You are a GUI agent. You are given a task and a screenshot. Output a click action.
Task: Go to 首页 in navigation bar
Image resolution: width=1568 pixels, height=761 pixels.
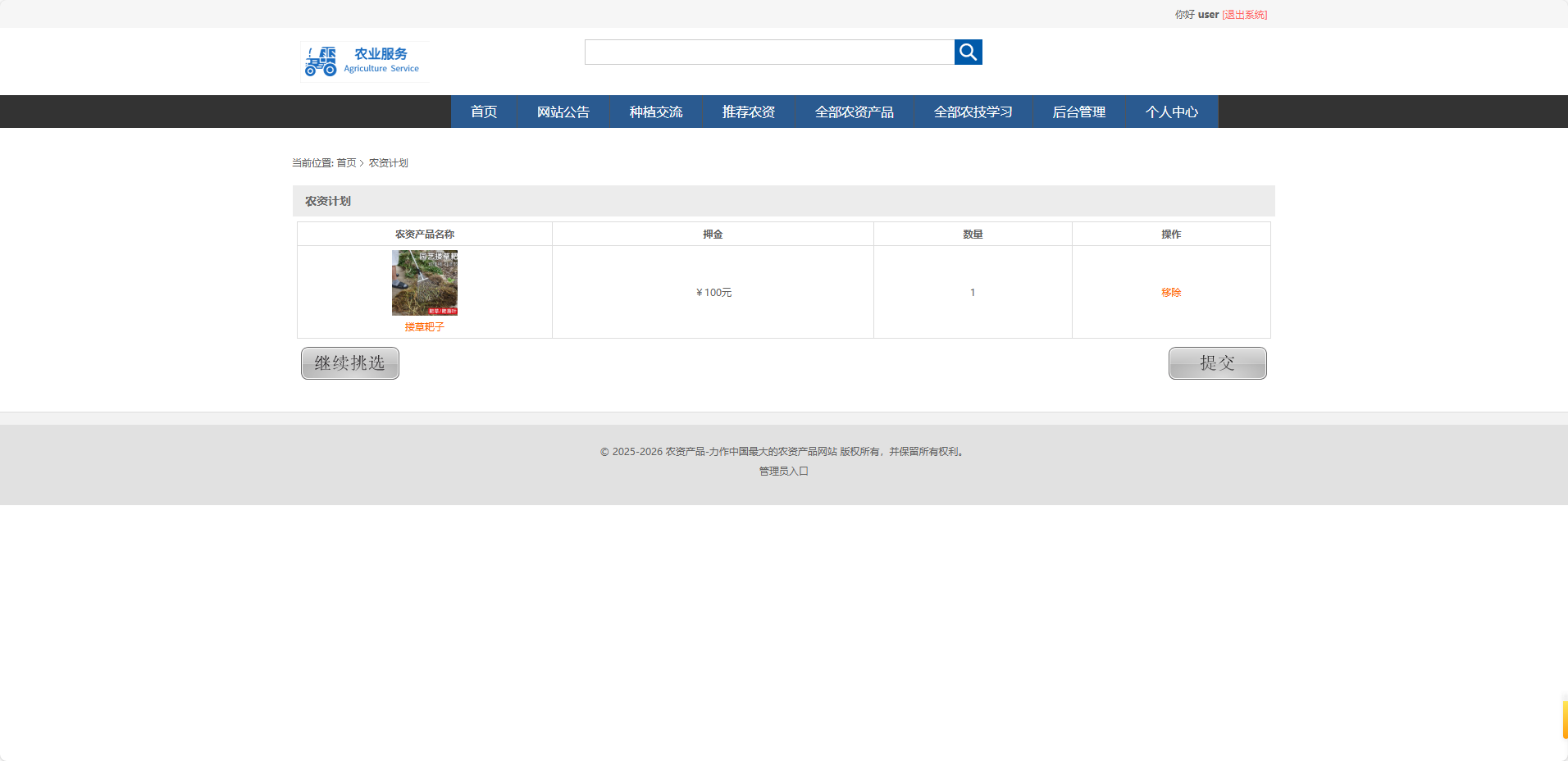tap(484, 112)
